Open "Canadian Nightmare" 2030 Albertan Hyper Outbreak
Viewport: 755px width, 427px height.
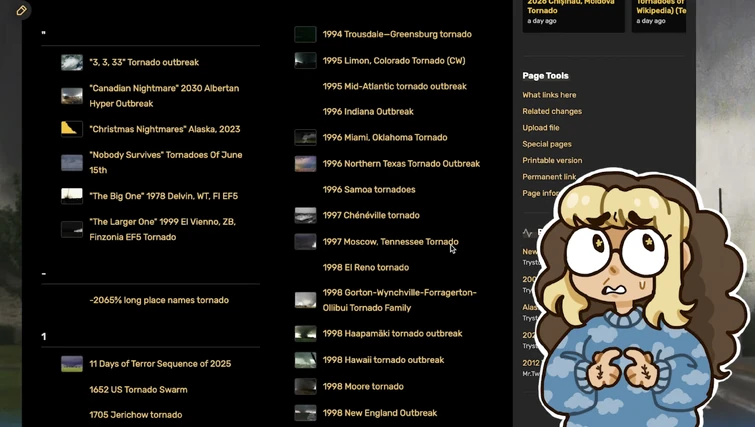click(164, 96)
